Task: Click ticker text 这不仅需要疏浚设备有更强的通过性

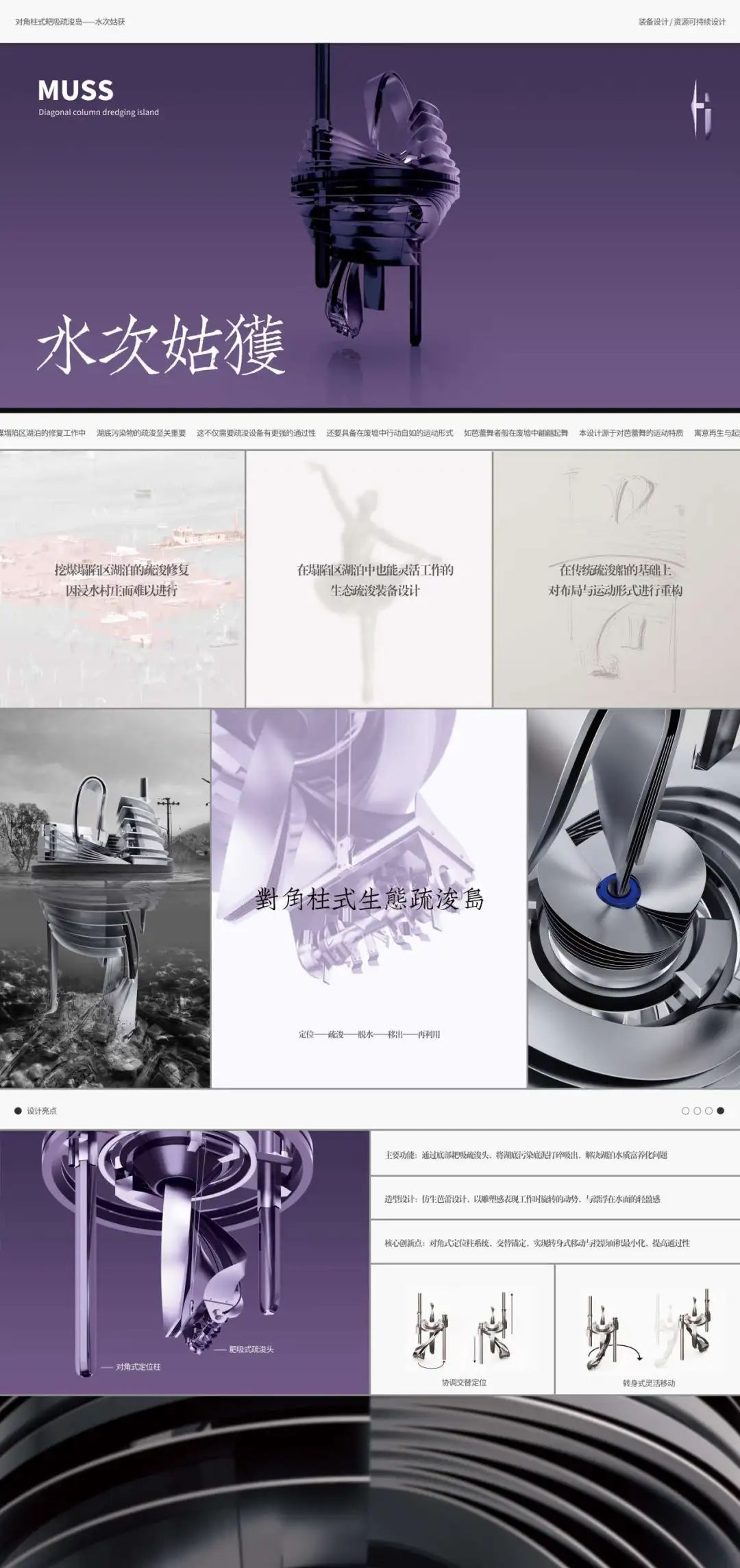Action: [x=256, y=433]
